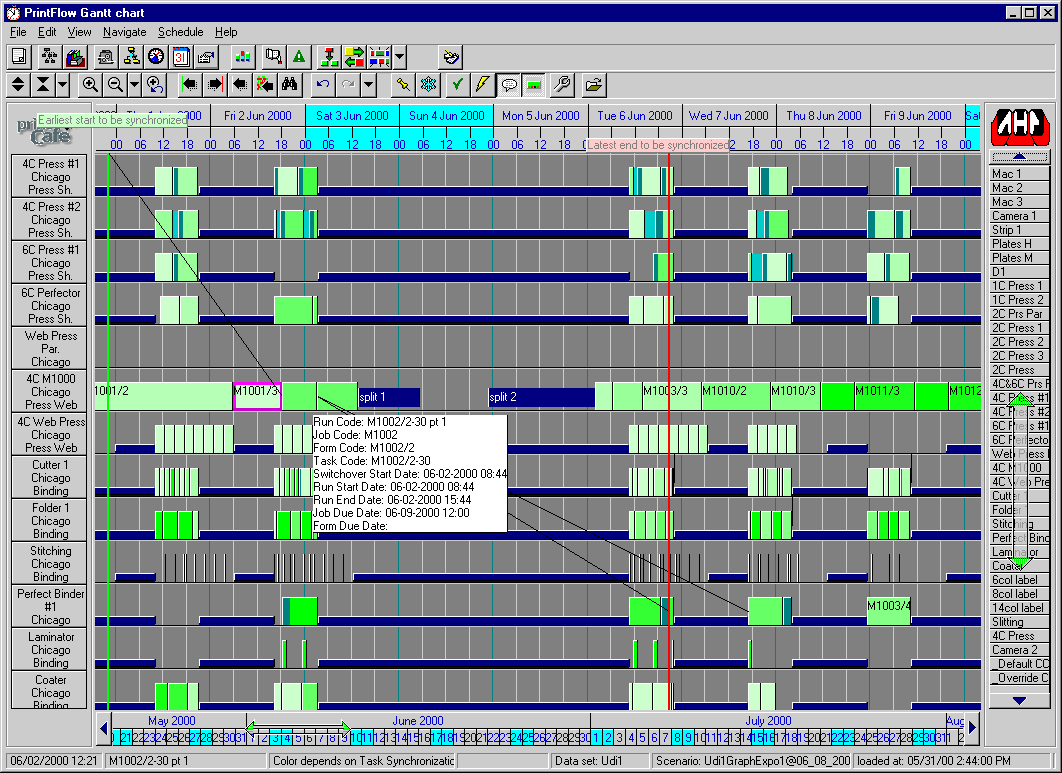The height and width of the screenshot is (773, 1062).
Task: Click the binoculars find icon
Action: 290,85
